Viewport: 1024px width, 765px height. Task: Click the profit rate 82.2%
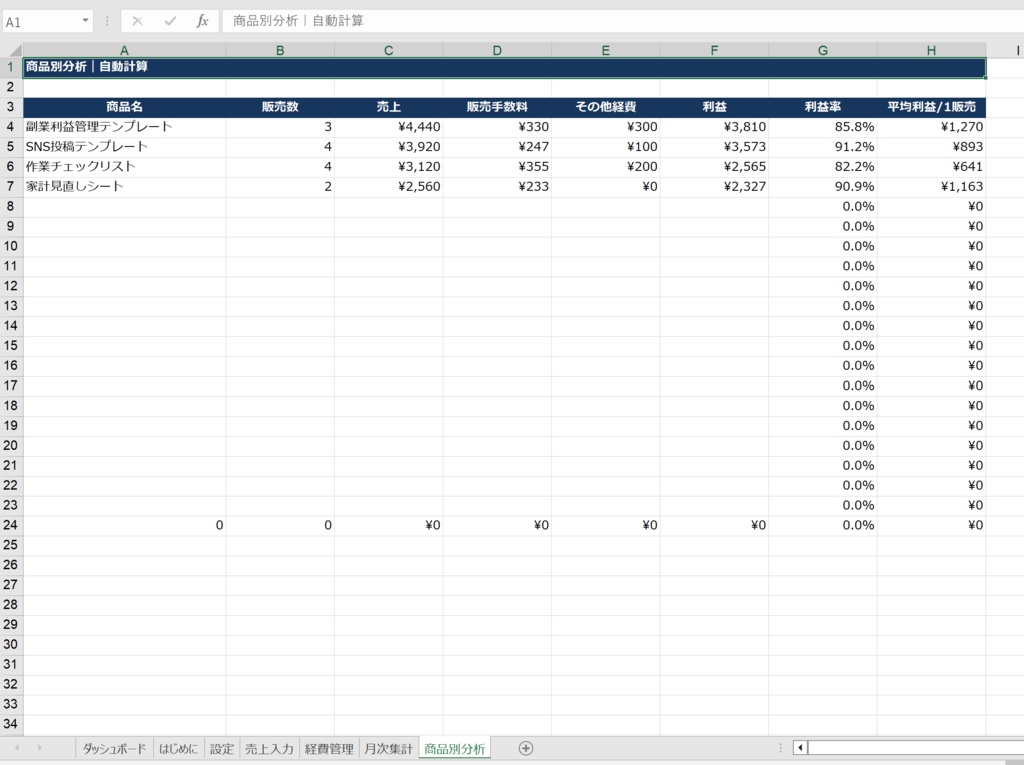tap(823, 167)
